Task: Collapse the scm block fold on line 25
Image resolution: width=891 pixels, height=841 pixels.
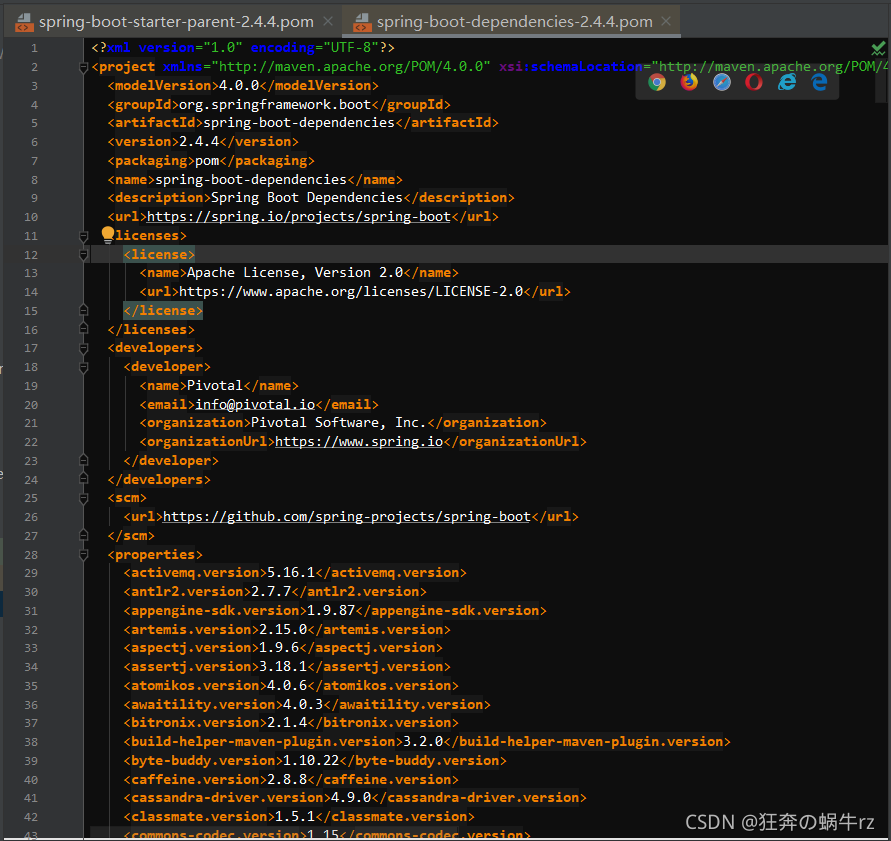Action: click(84, 498)
